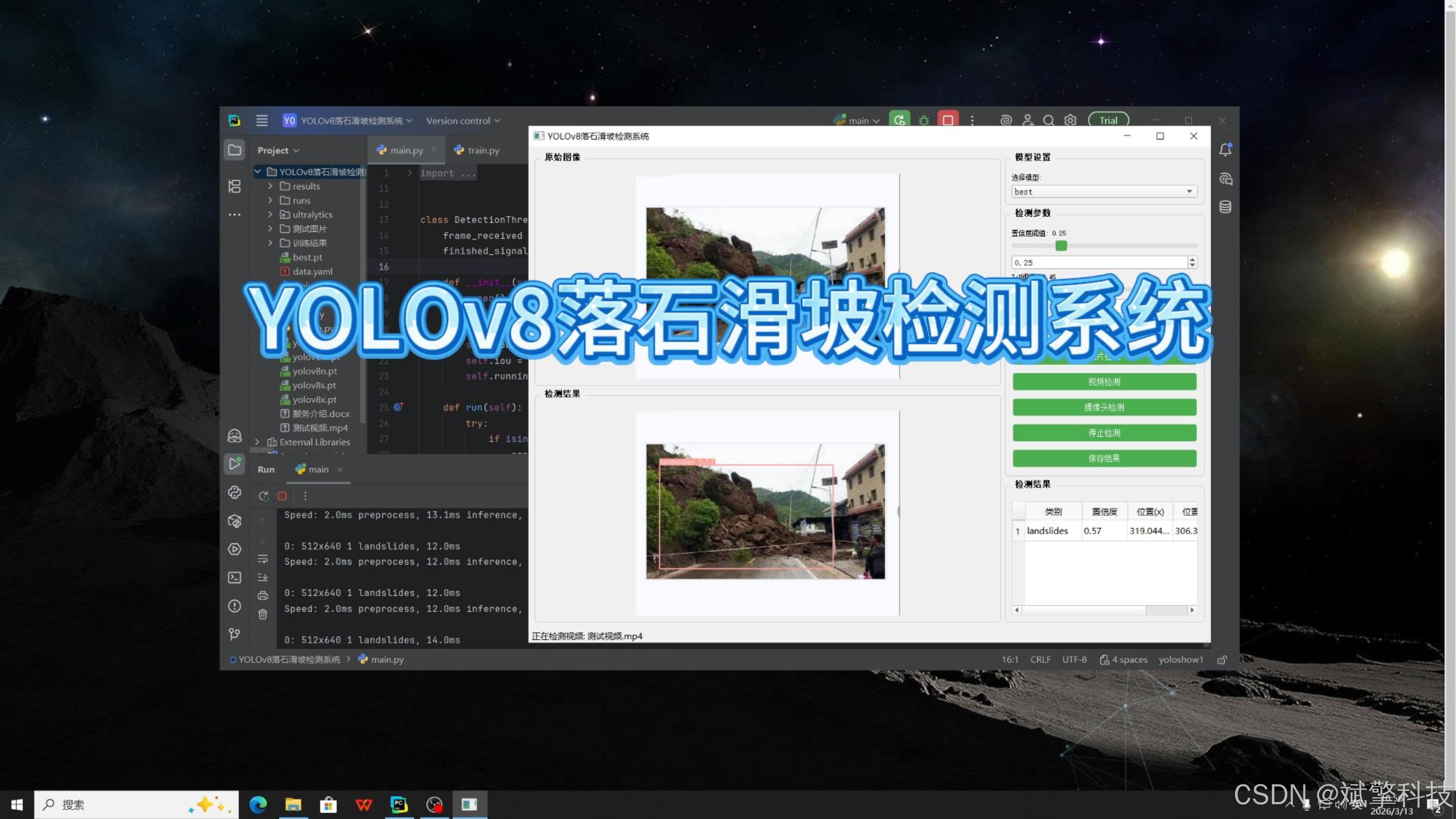Screen dimensions: 1456x819
Task: Open the Terminal tool window icon
Action: click(235, 577)
